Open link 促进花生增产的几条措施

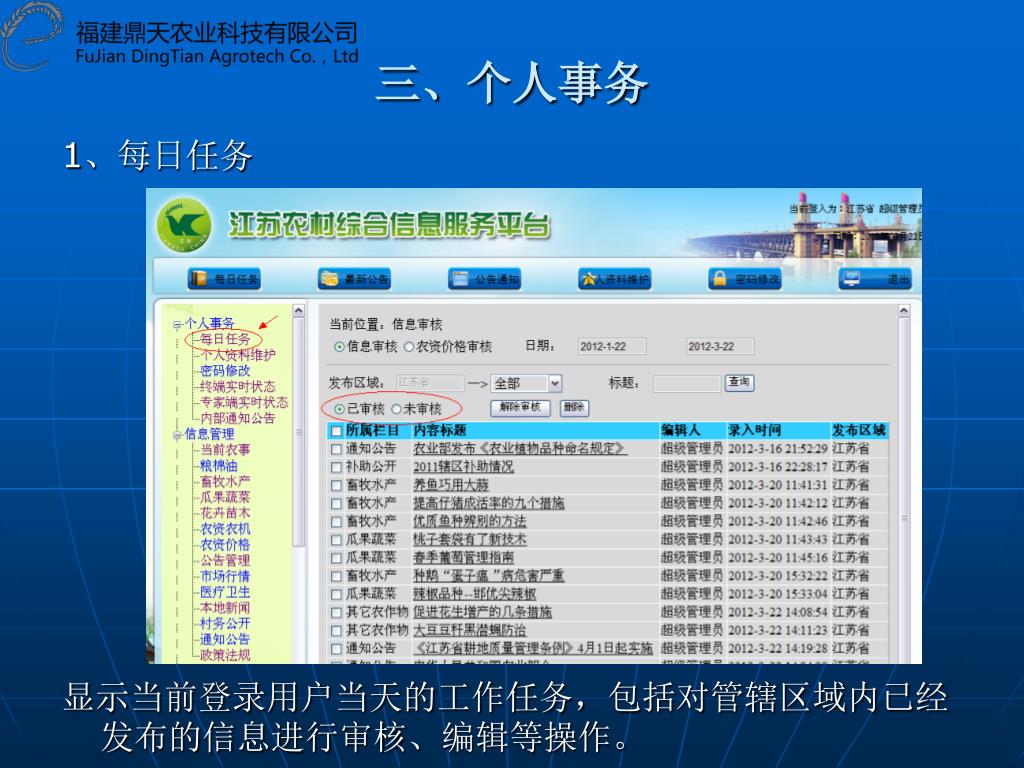pyautogui.click(x=482, y=613)
